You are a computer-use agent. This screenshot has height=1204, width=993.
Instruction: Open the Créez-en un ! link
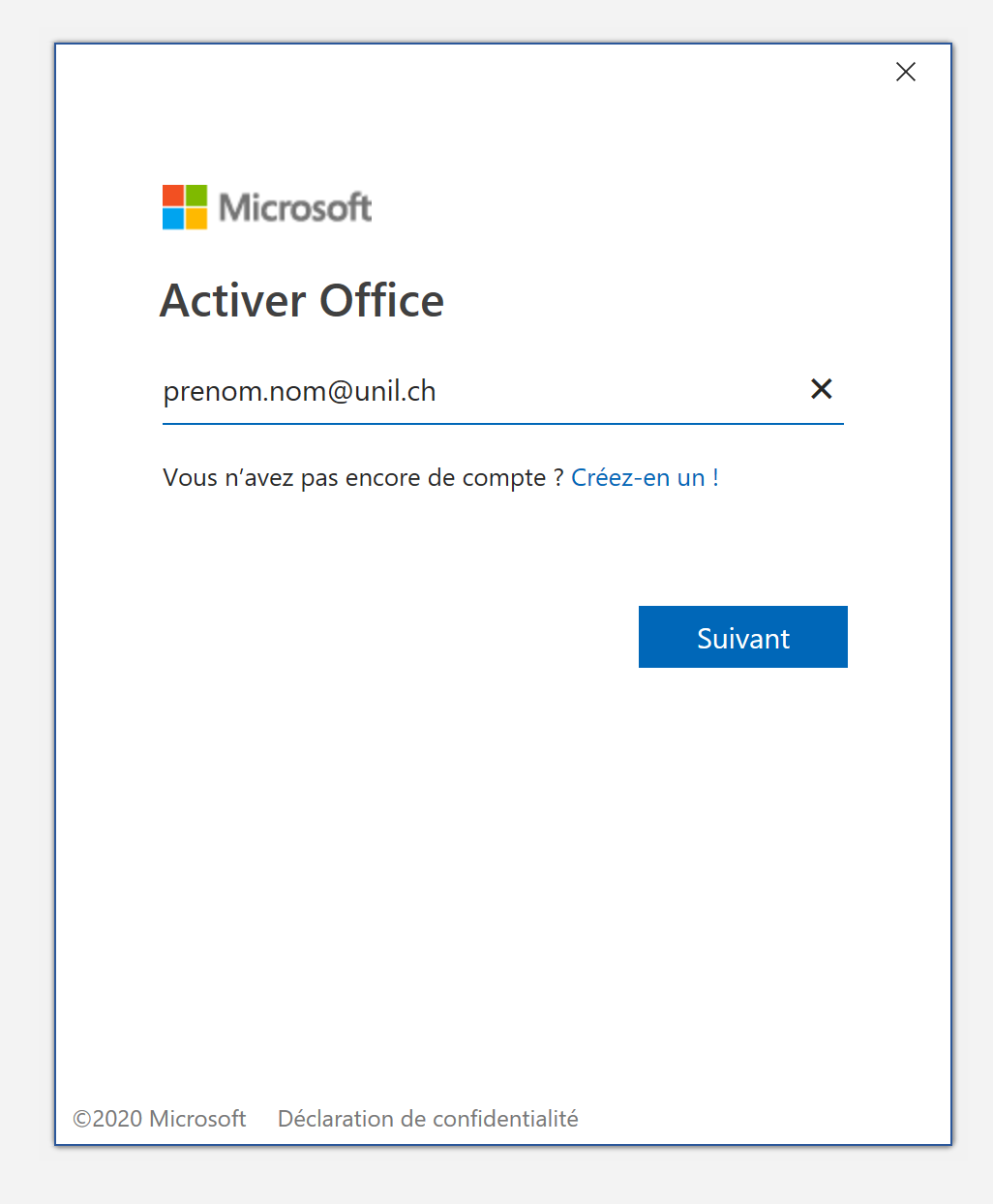645,478
